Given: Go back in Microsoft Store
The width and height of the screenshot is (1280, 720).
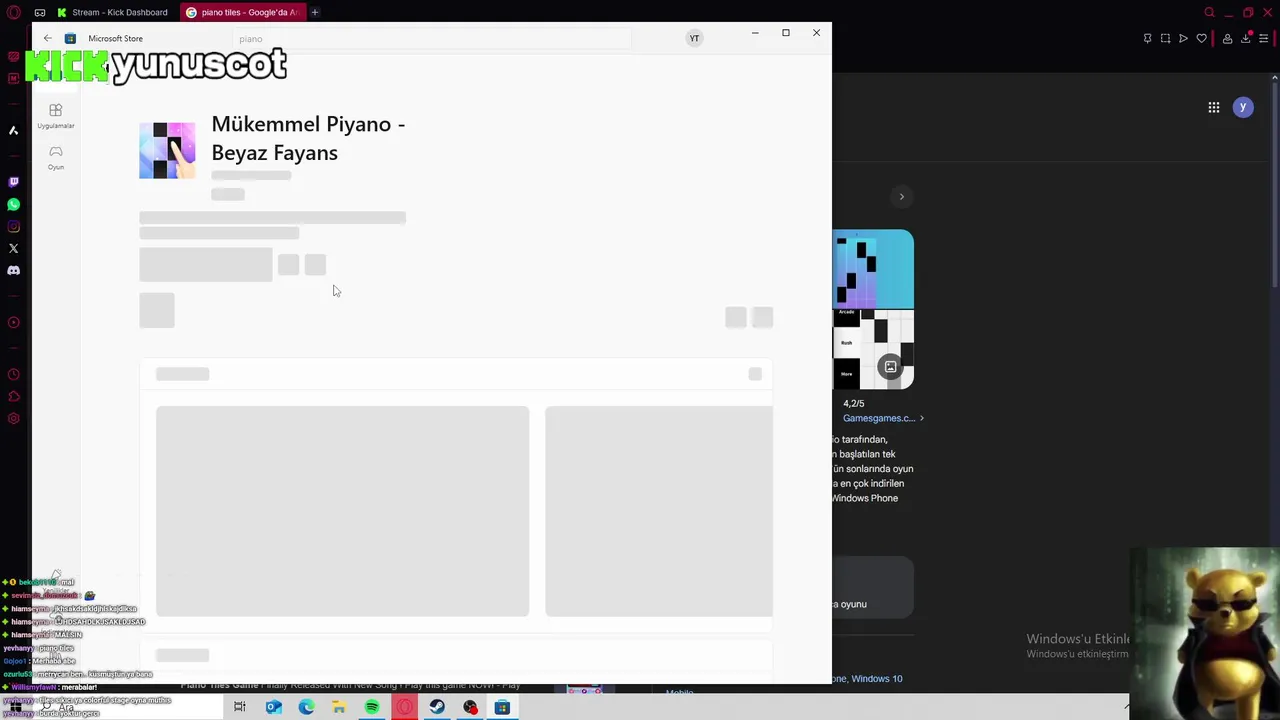Looking at the screenshot, I should pos(47,38).
